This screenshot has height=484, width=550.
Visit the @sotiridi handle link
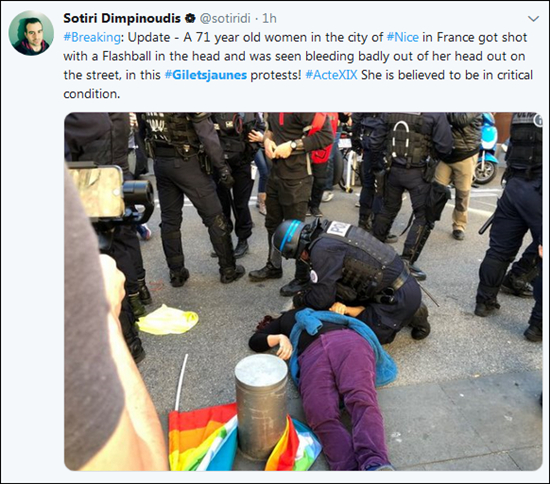[224, 19]
